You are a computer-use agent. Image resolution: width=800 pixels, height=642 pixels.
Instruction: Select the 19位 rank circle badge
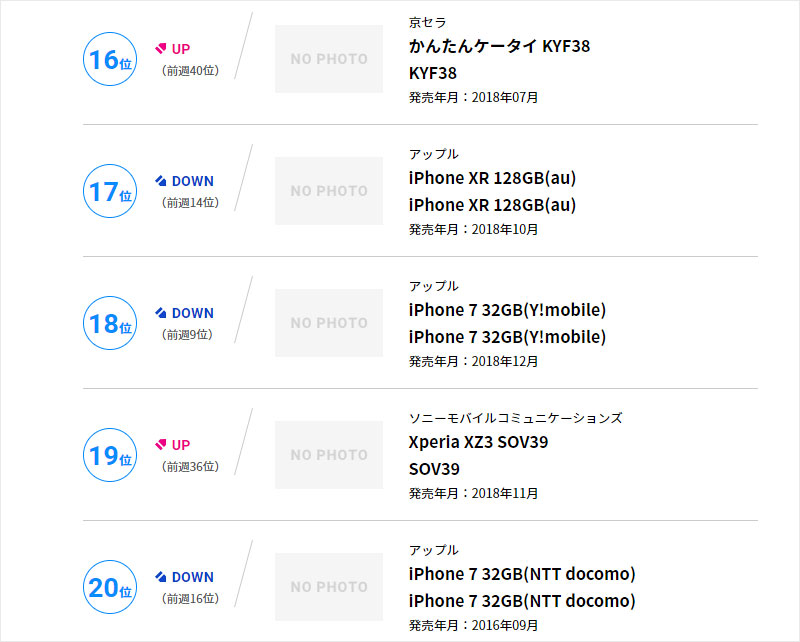pyautogui.click(x=110, y=455)
